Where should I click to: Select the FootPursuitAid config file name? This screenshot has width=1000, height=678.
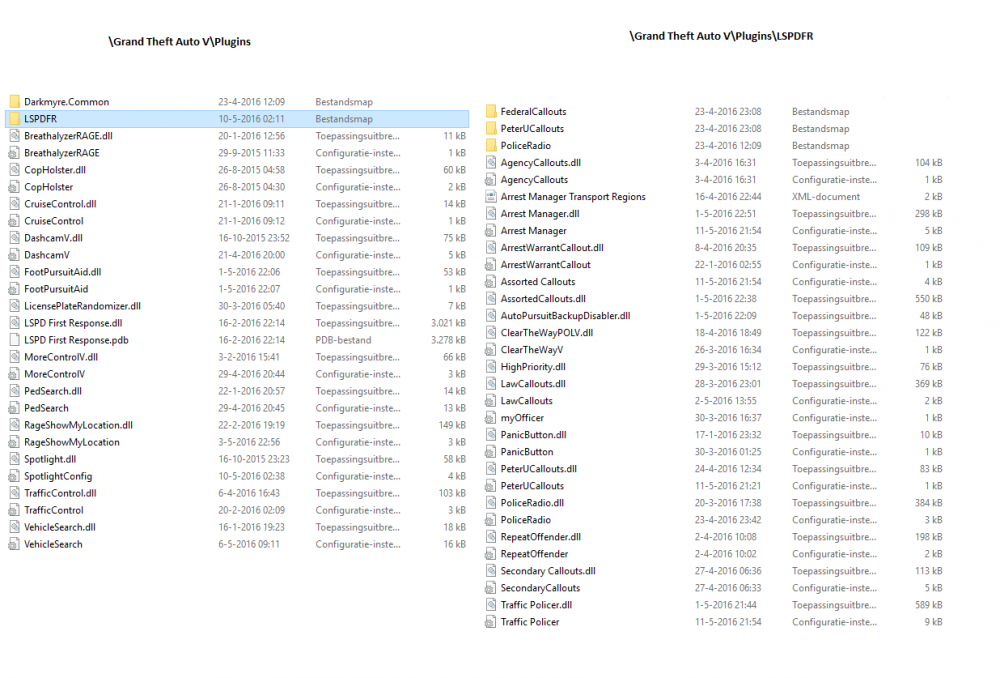click(x=56, y=289)
